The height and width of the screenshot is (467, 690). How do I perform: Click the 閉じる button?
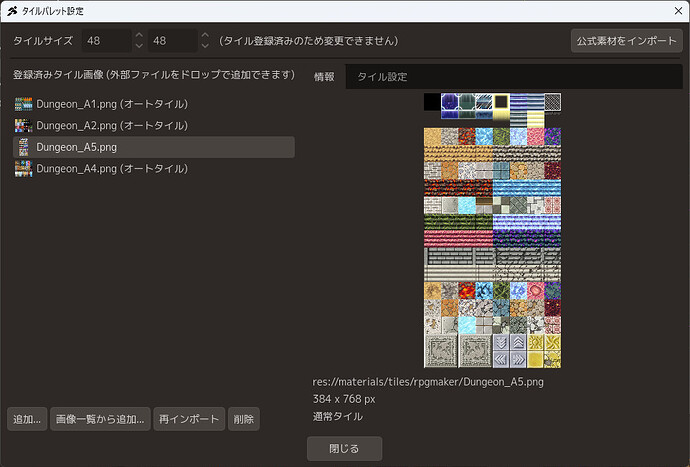coord(345,449)
